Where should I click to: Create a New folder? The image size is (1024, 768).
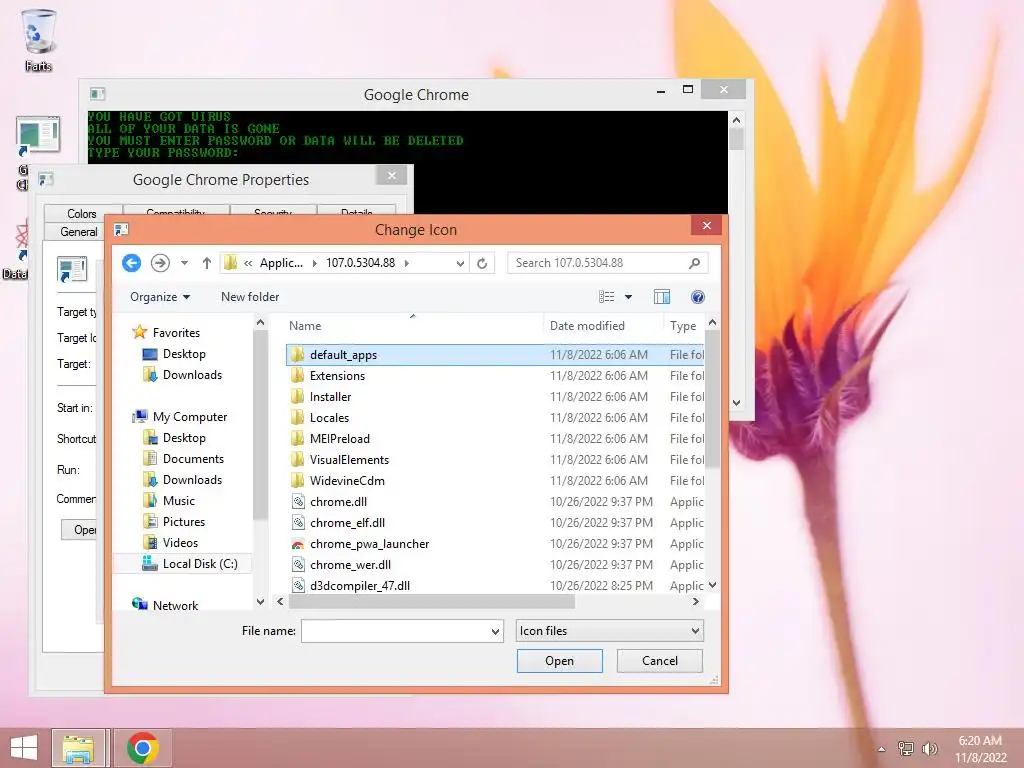[x=250, y=296]
